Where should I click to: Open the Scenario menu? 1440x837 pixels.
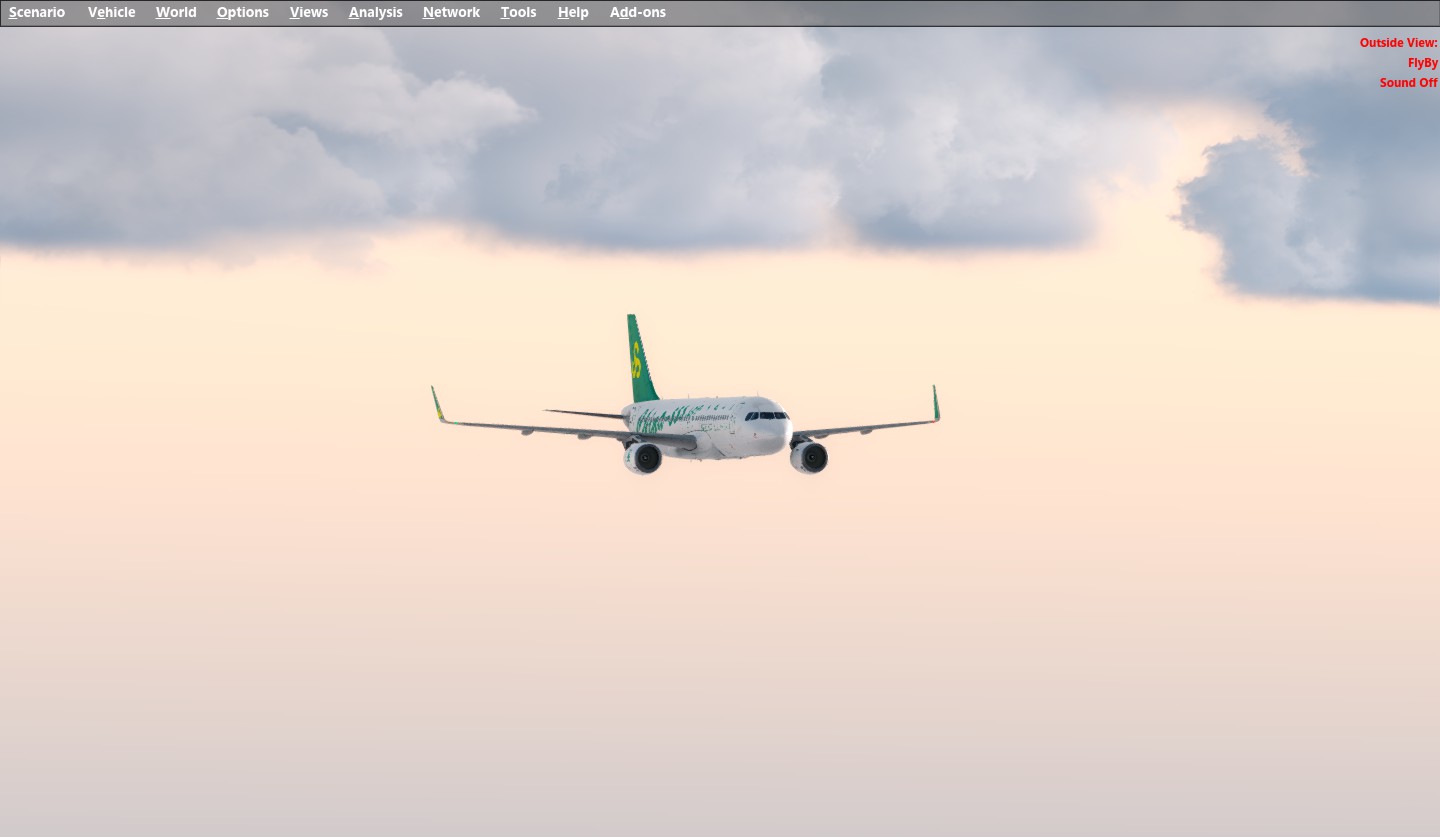[37, 13]
